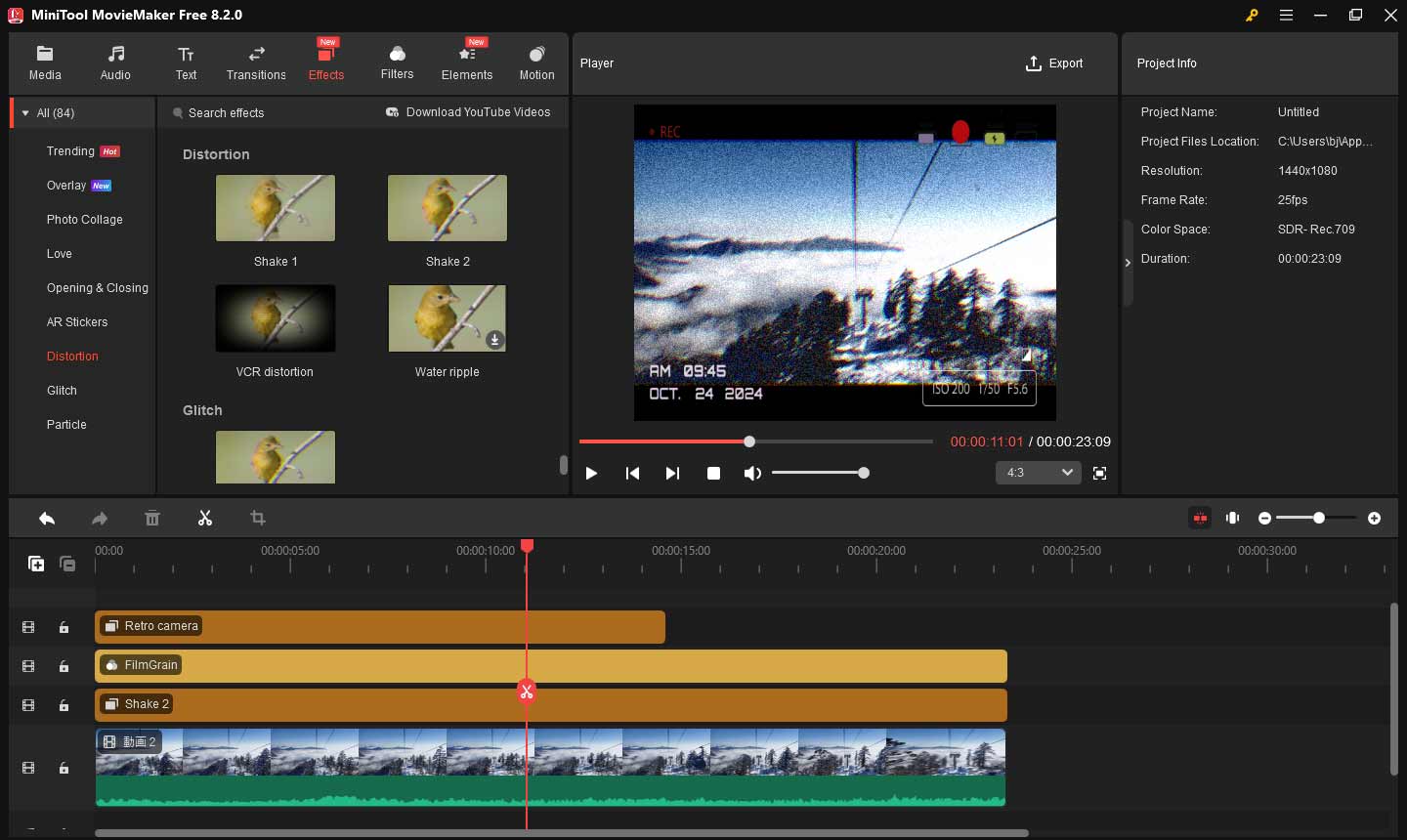Delete the selected clip with the trash icon

pos(152,519)
